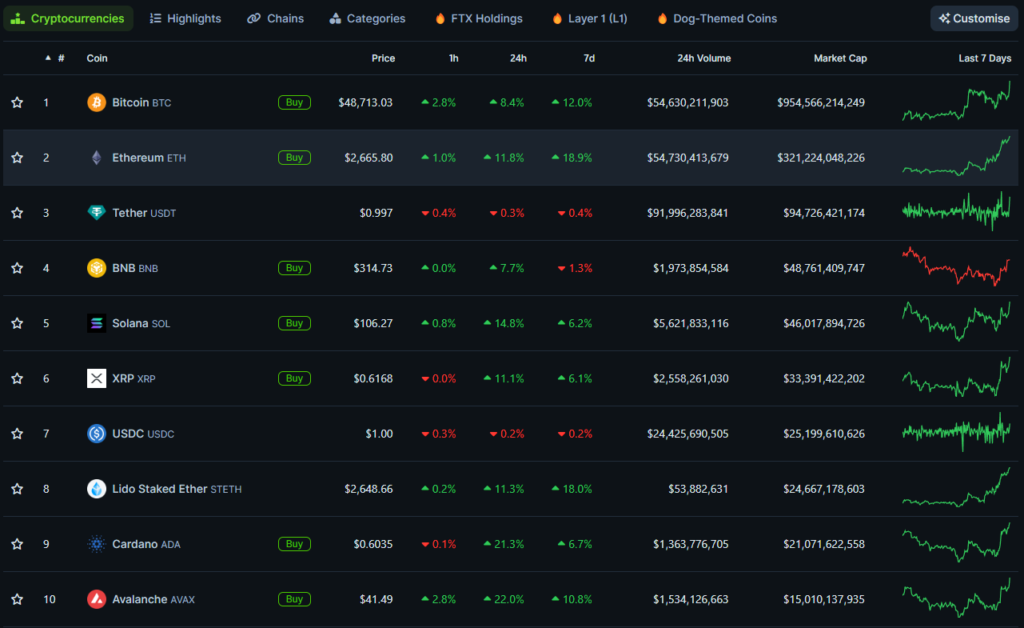Open the BNB 7-day sparkline chart

pyautogui.click(x=956, y=268)
